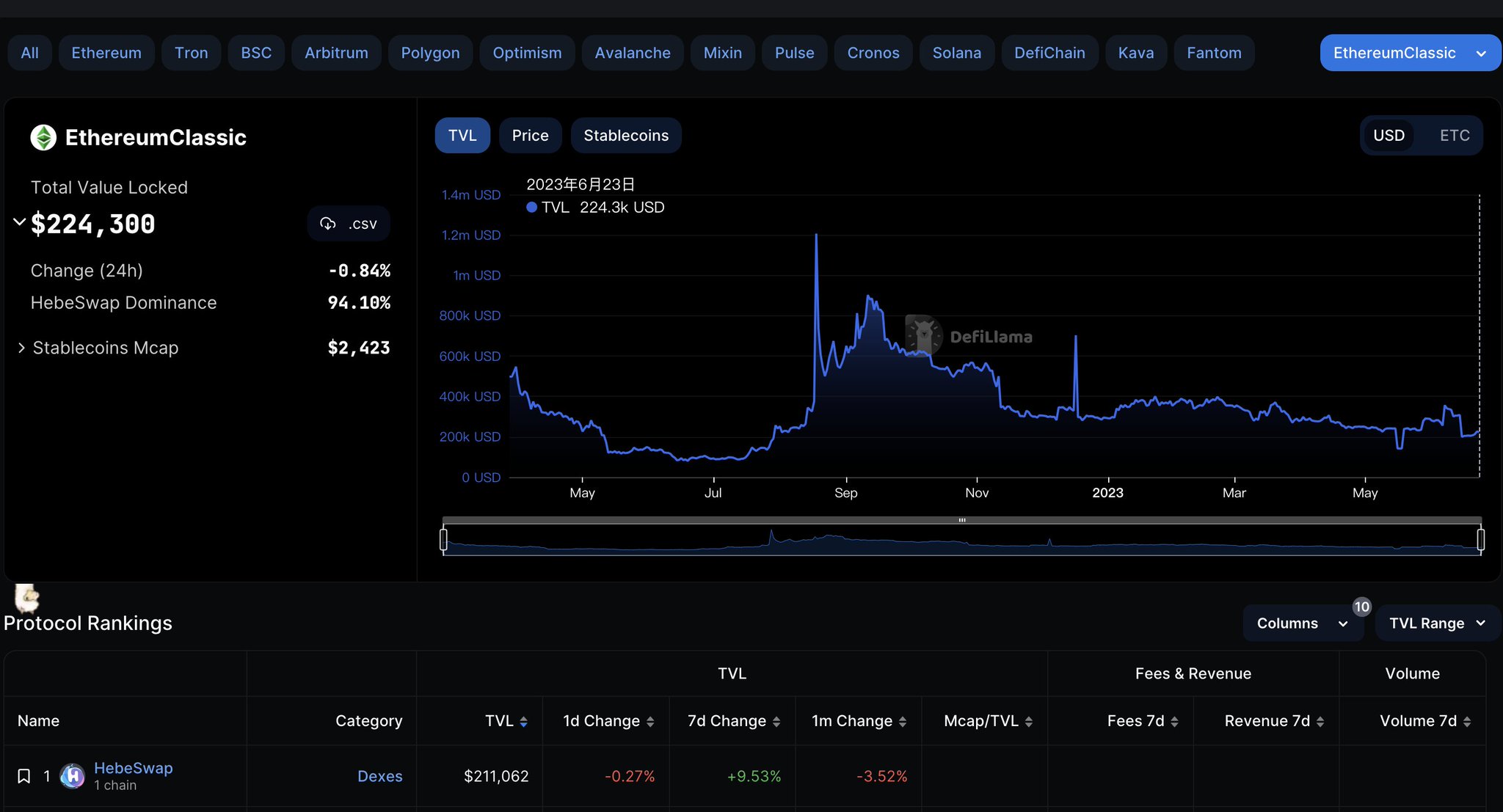Select the Solana chain tab
The height and width of the screenshot is (812, 1503).
click(x=957, y=53)
